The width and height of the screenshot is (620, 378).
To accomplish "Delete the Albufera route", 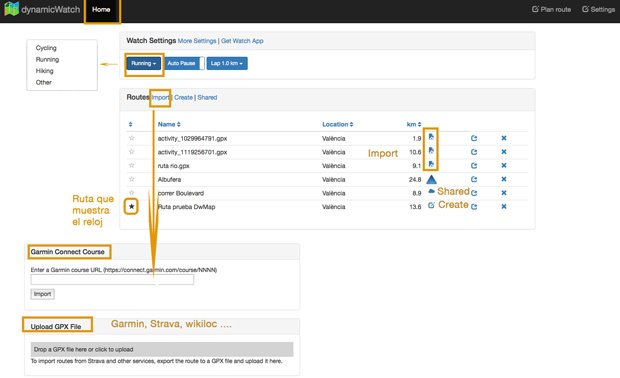I will tap(504, 179).
